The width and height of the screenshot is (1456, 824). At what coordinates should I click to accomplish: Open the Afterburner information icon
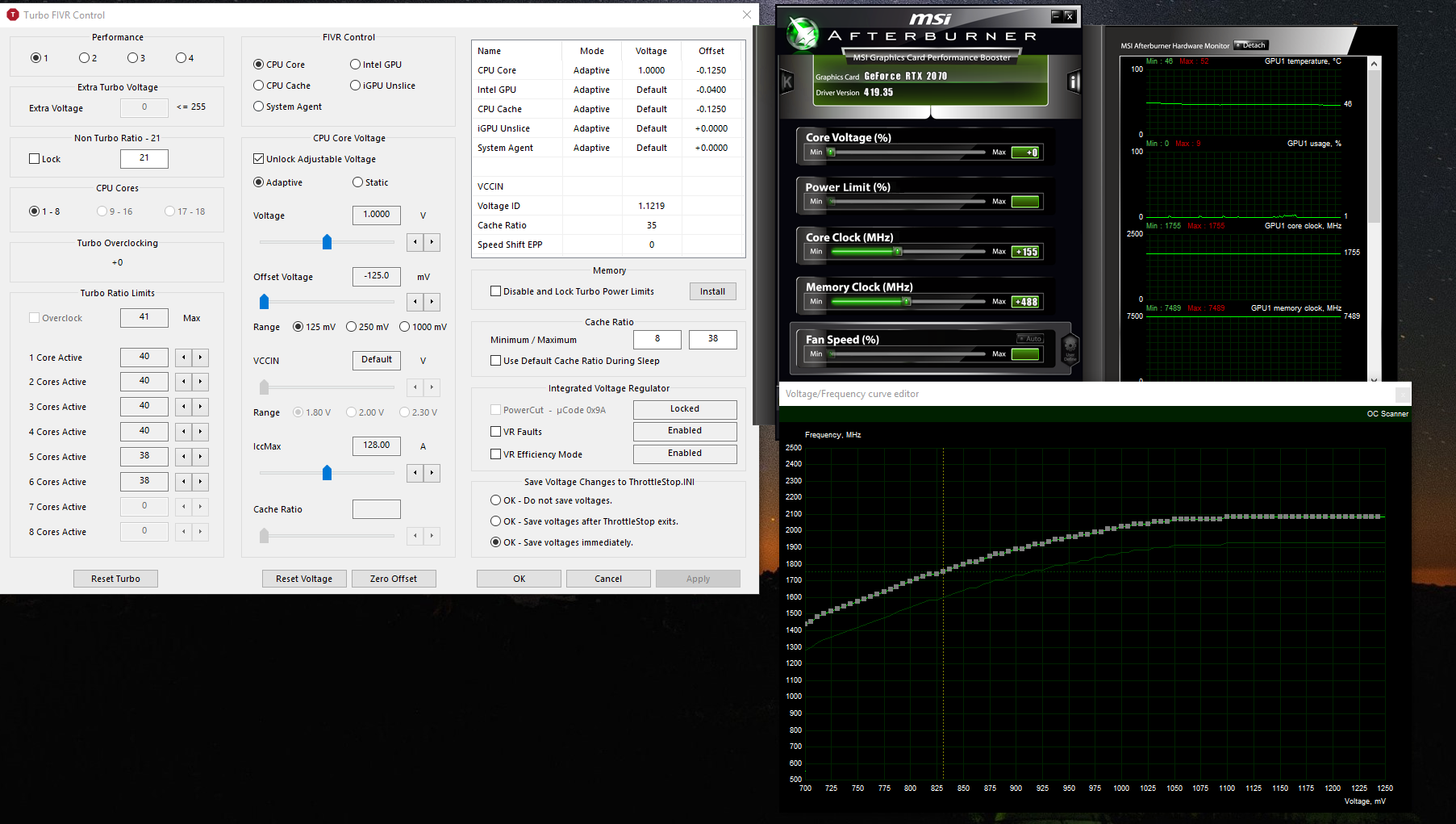pos(1074,82)
